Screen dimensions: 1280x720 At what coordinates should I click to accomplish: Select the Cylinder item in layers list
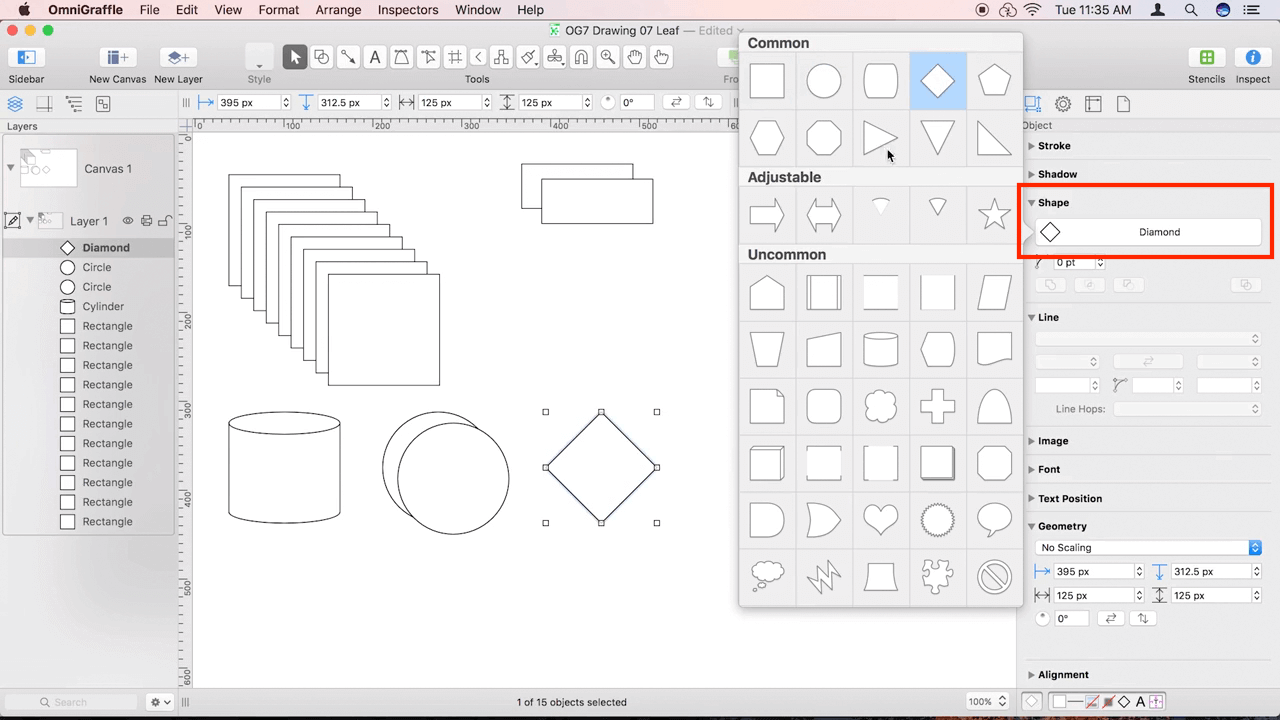pos(103,307)
